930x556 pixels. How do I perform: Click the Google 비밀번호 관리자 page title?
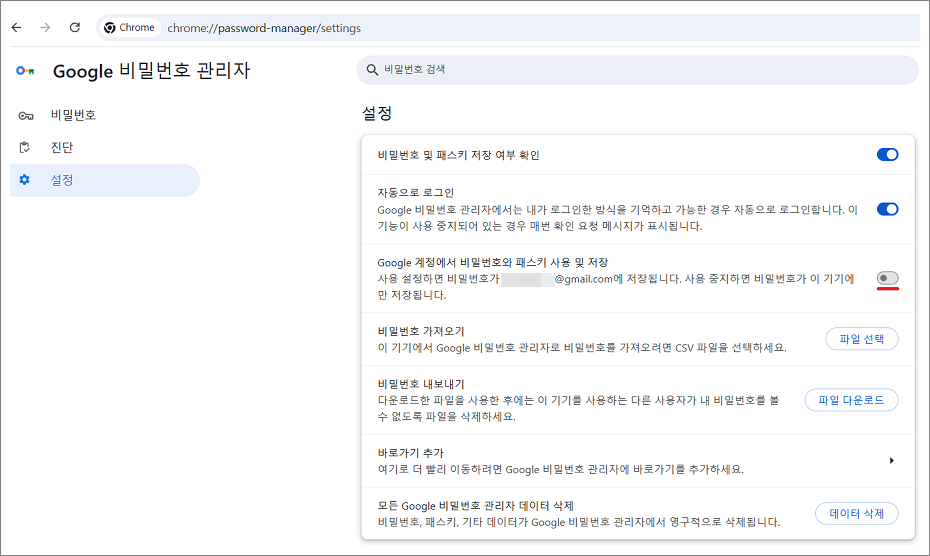[151, 71]
